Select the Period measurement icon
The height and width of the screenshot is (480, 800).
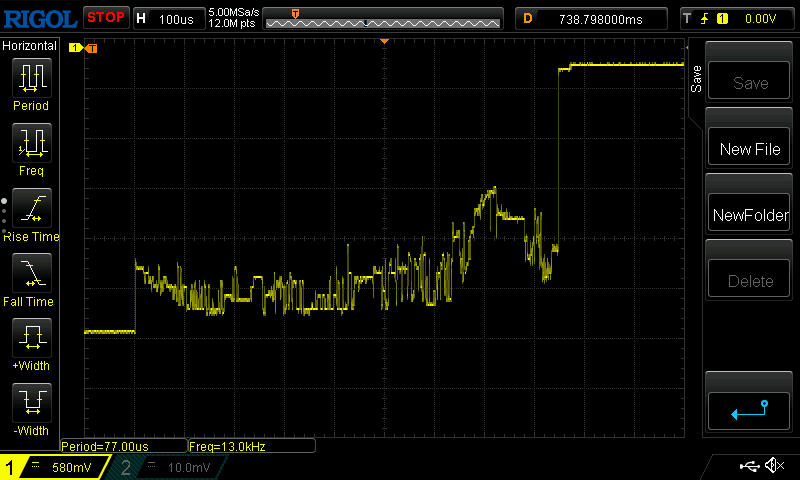point(31,80)
